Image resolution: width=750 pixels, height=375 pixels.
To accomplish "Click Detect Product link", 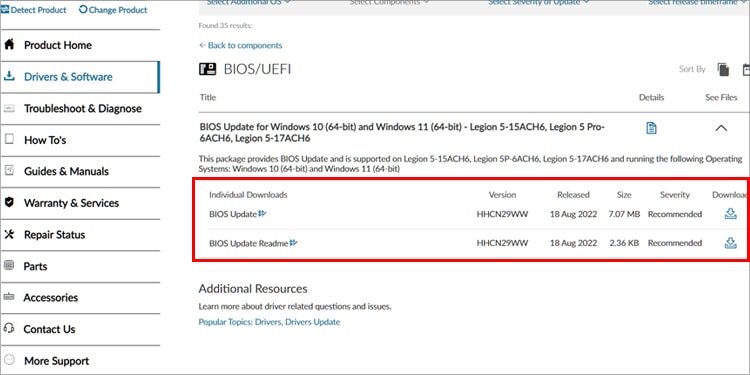I will point(33,10).
